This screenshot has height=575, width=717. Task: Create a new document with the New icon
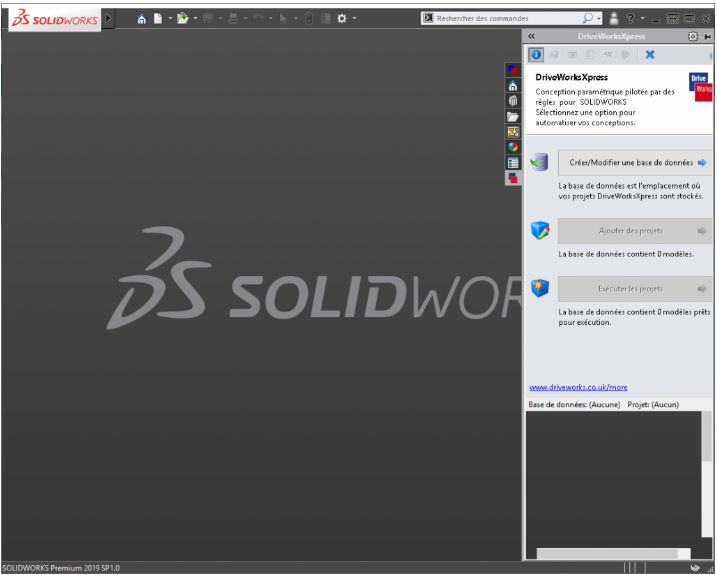coord(158,18)
